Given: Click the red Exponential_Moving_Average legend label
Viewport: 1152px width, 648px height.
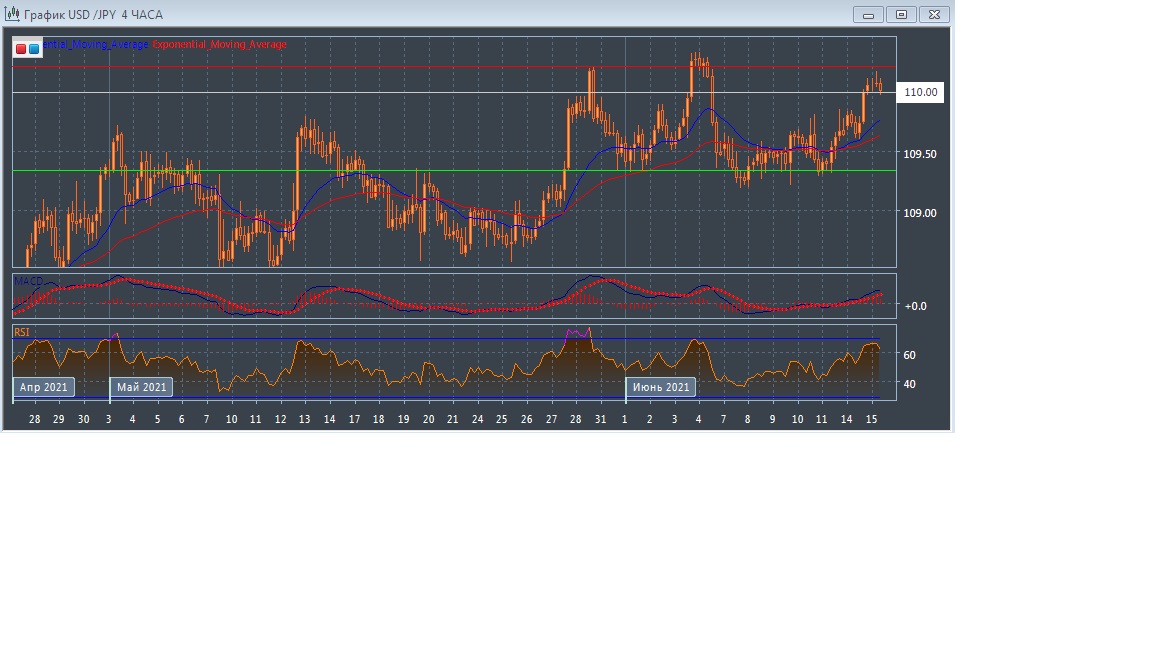Looking at the screenshot, I should [219, 45].
